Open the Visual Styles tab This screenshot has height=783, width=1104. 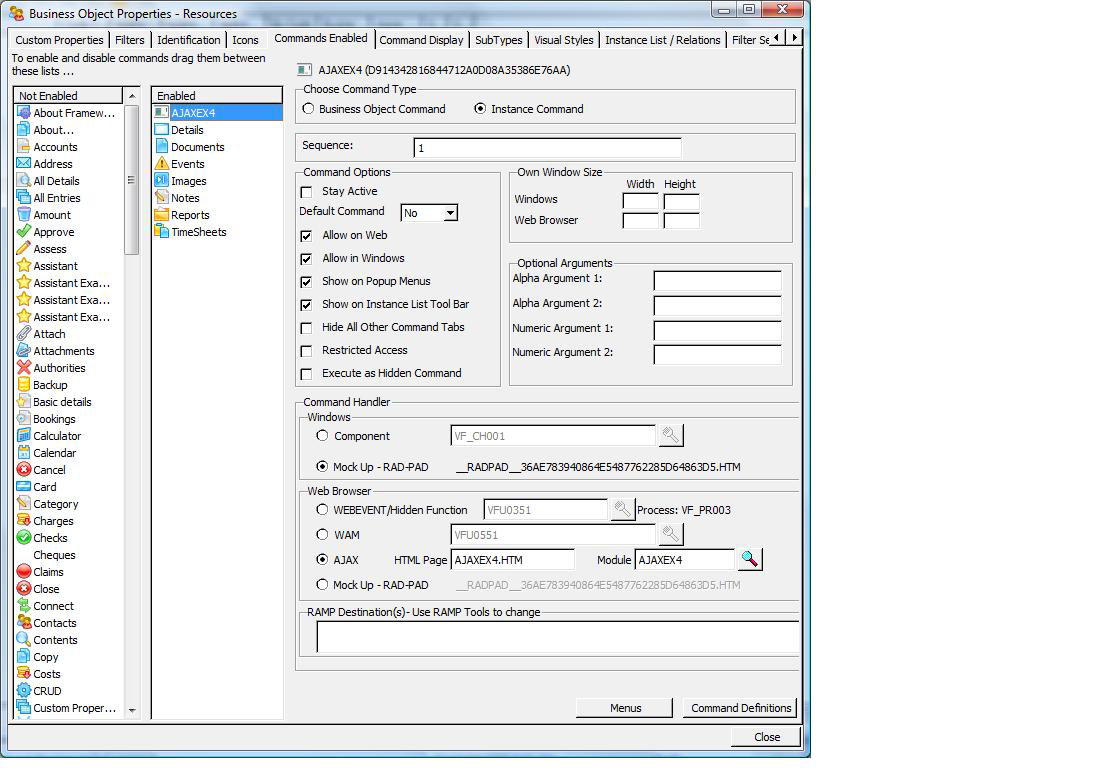(x=563, y=40)
